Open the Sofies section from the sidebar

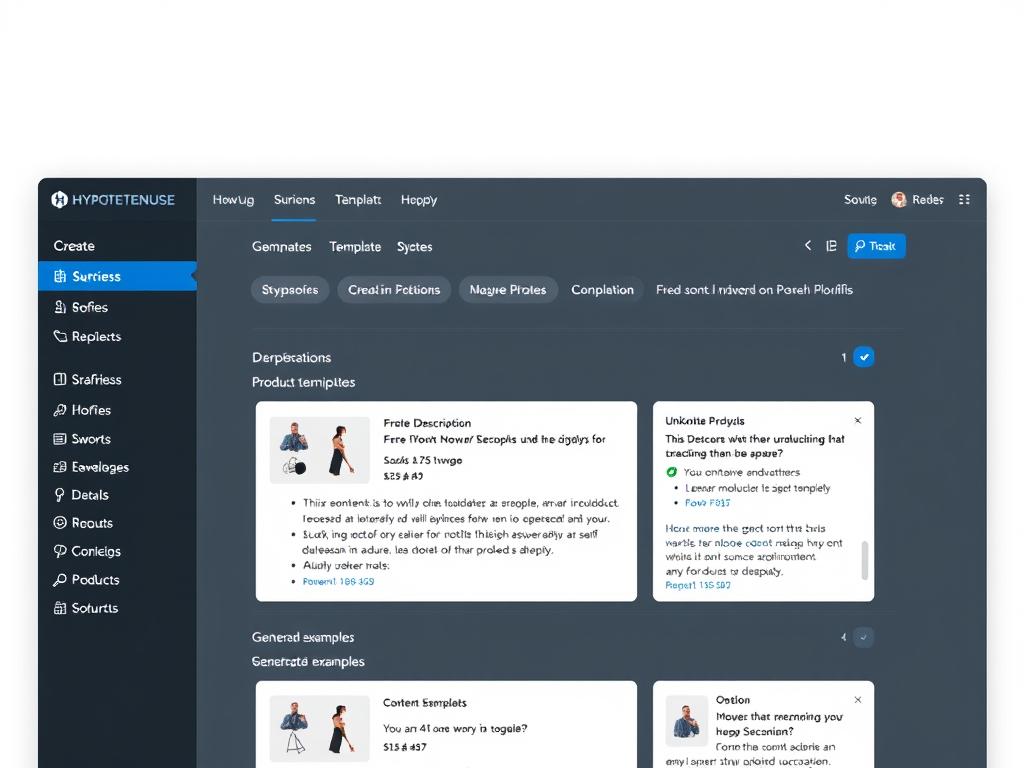click(x=60, y=307)
